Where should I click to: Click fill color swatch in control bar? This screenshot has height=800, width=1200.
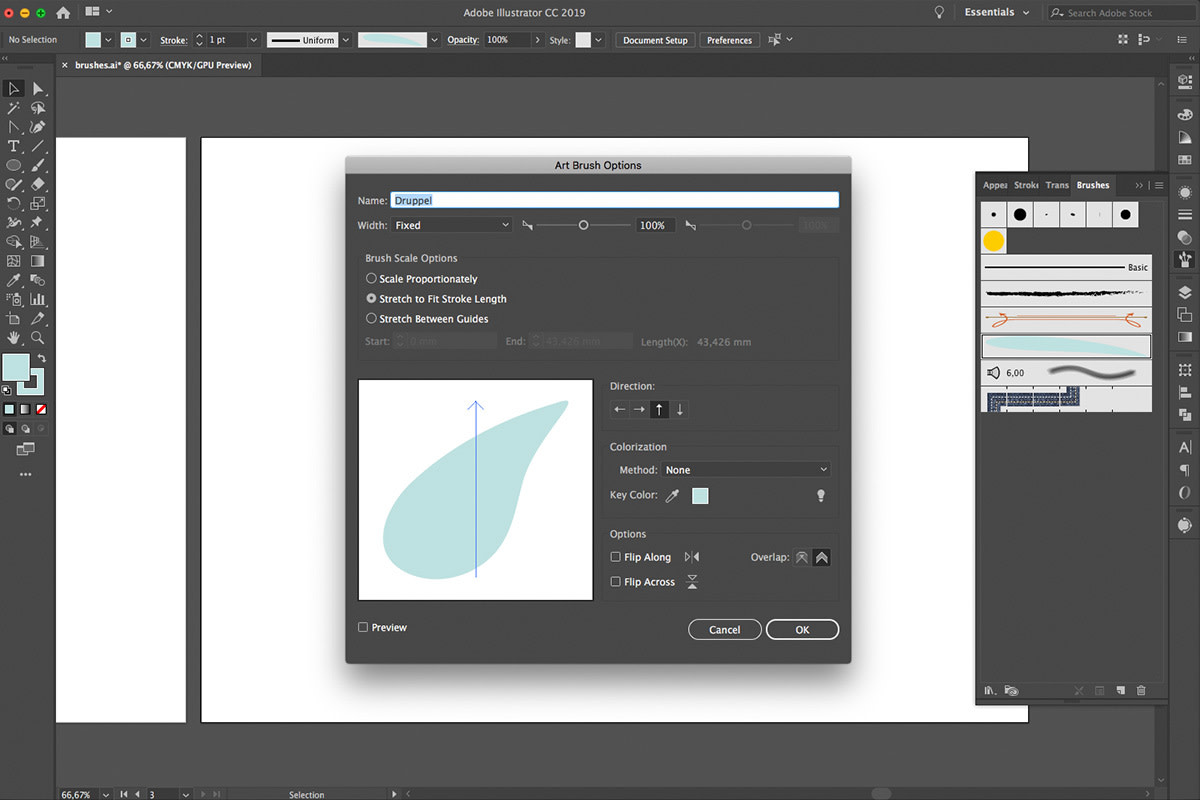click(93, 40)
